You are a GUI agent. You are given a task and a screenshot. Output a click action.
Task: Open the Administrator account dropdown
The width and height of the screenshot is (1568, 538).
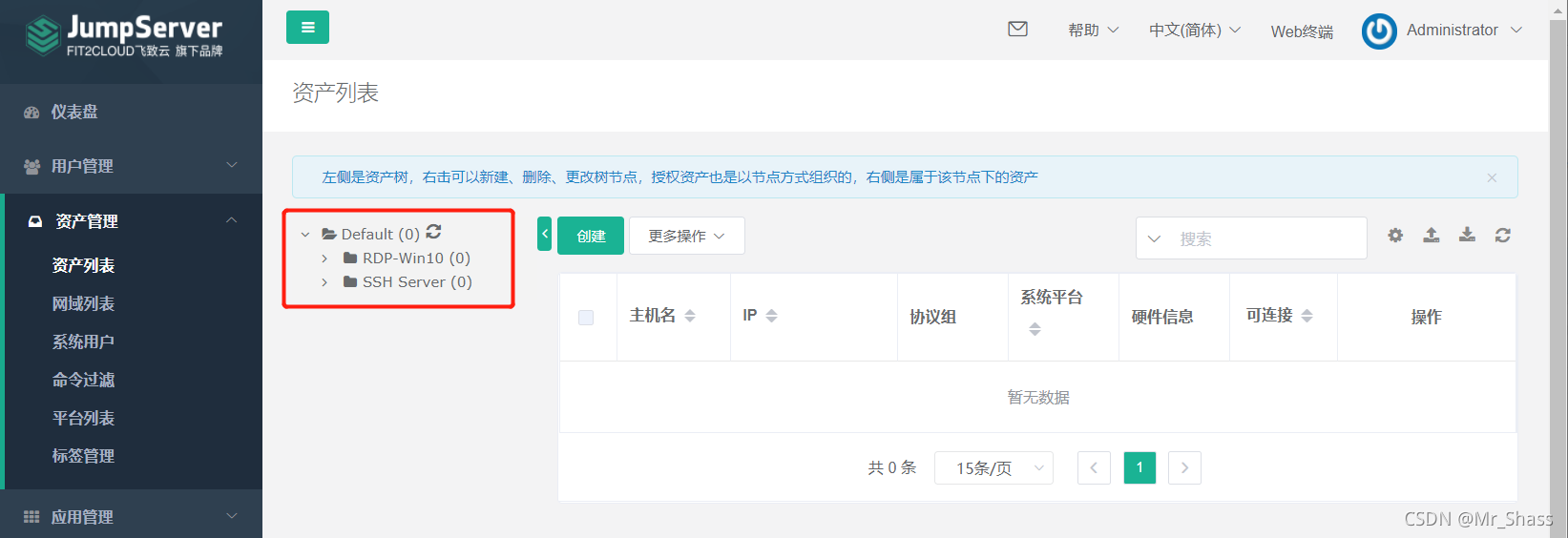click(1464, 30)
